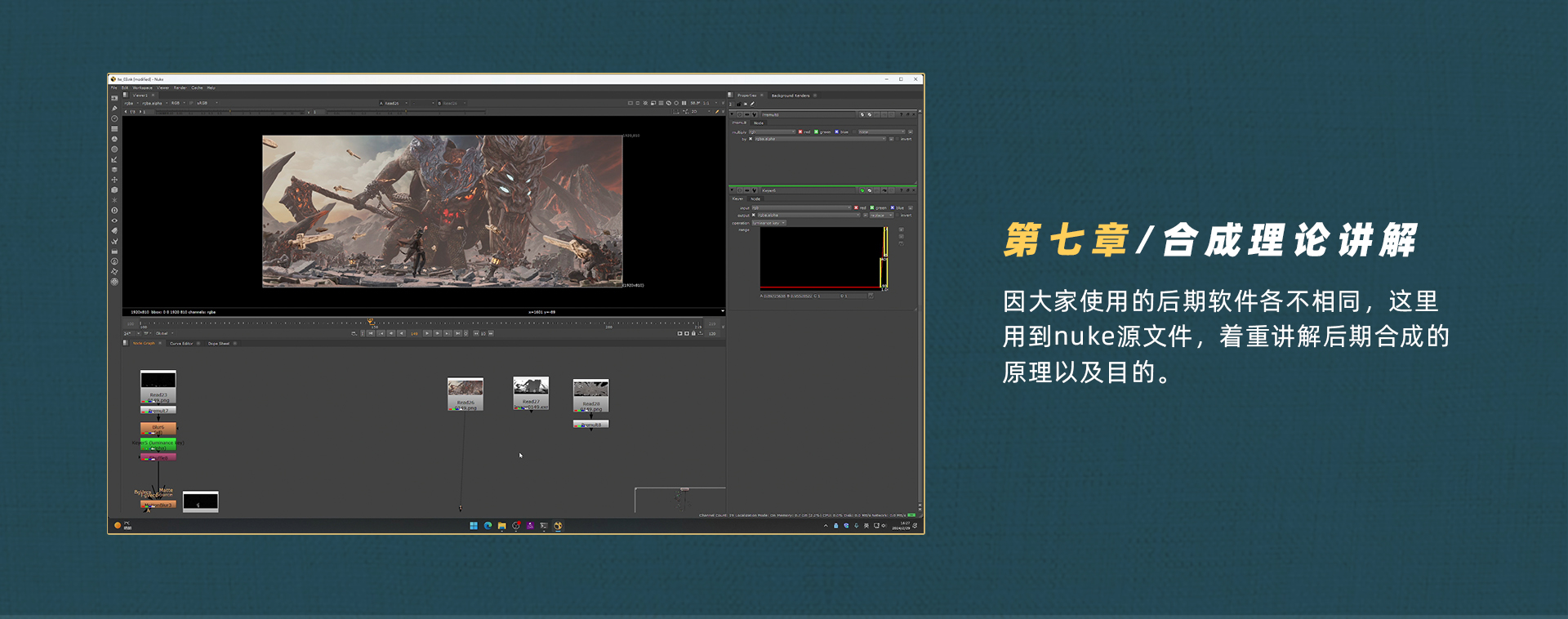Enable invert checkbox in Keyer6 panel
1568x619 pixels.
[x=898, y=215]
